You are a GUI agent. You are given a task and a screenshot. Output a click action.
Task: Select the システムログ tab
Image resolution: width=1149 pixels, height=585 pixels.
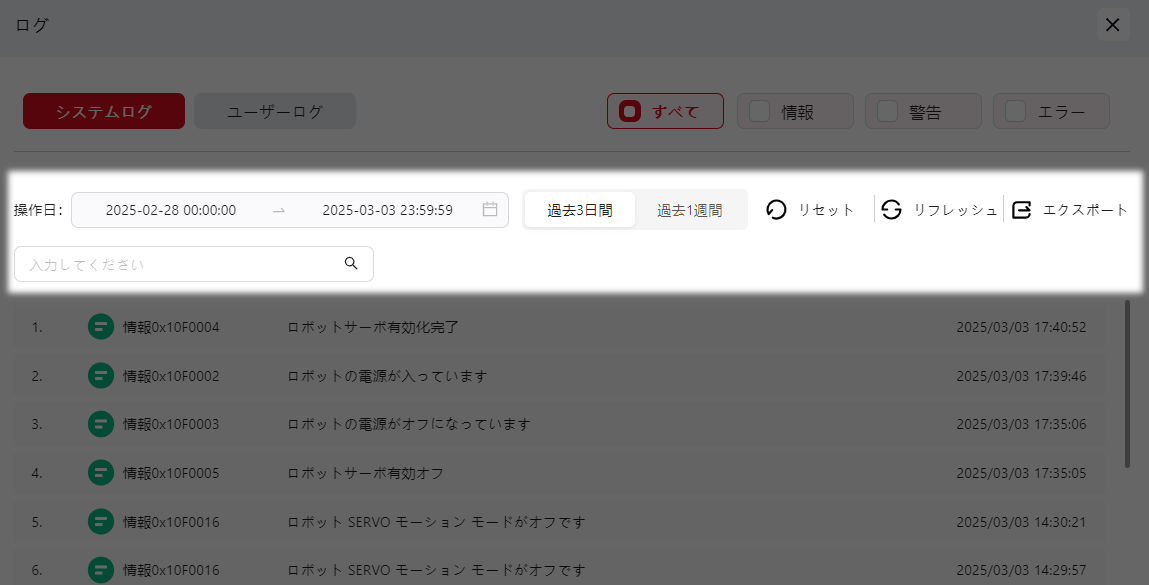(x=104, y=111)
